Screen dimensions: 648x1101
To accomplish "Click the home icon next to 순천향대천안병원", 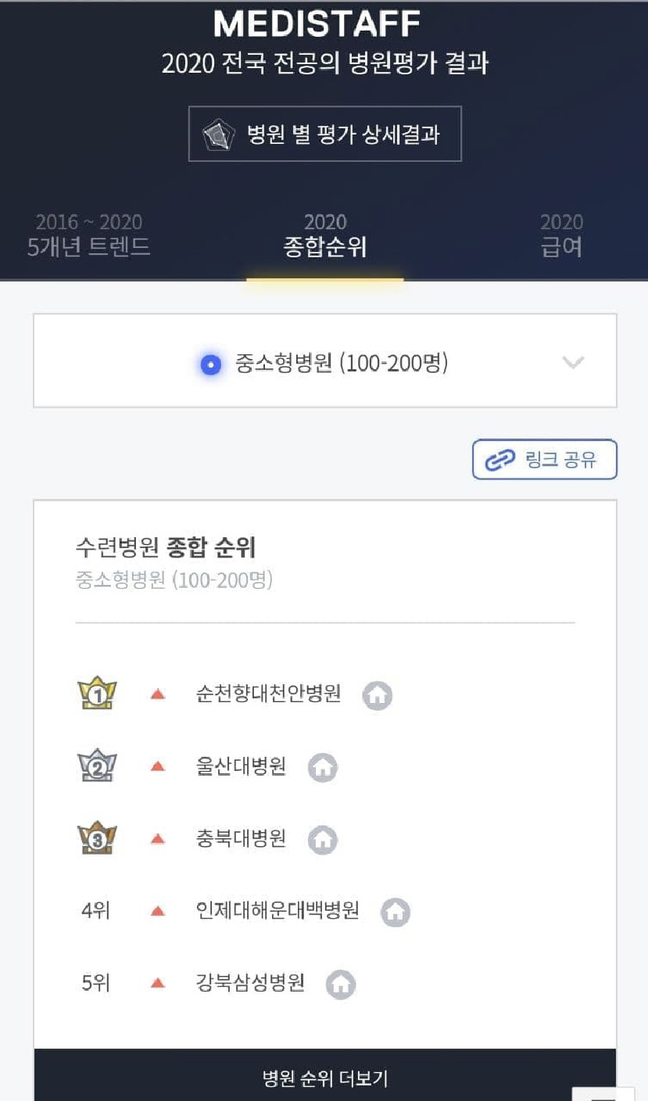I will (377, 695).
